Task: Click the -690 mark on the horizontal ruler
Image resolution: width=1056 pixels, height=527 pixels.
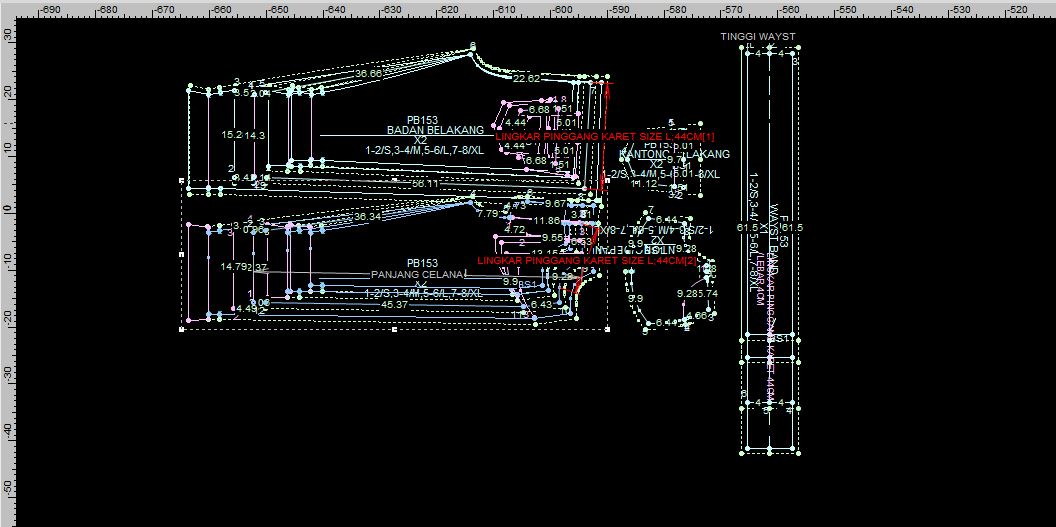Action: (x=49, y=9)
